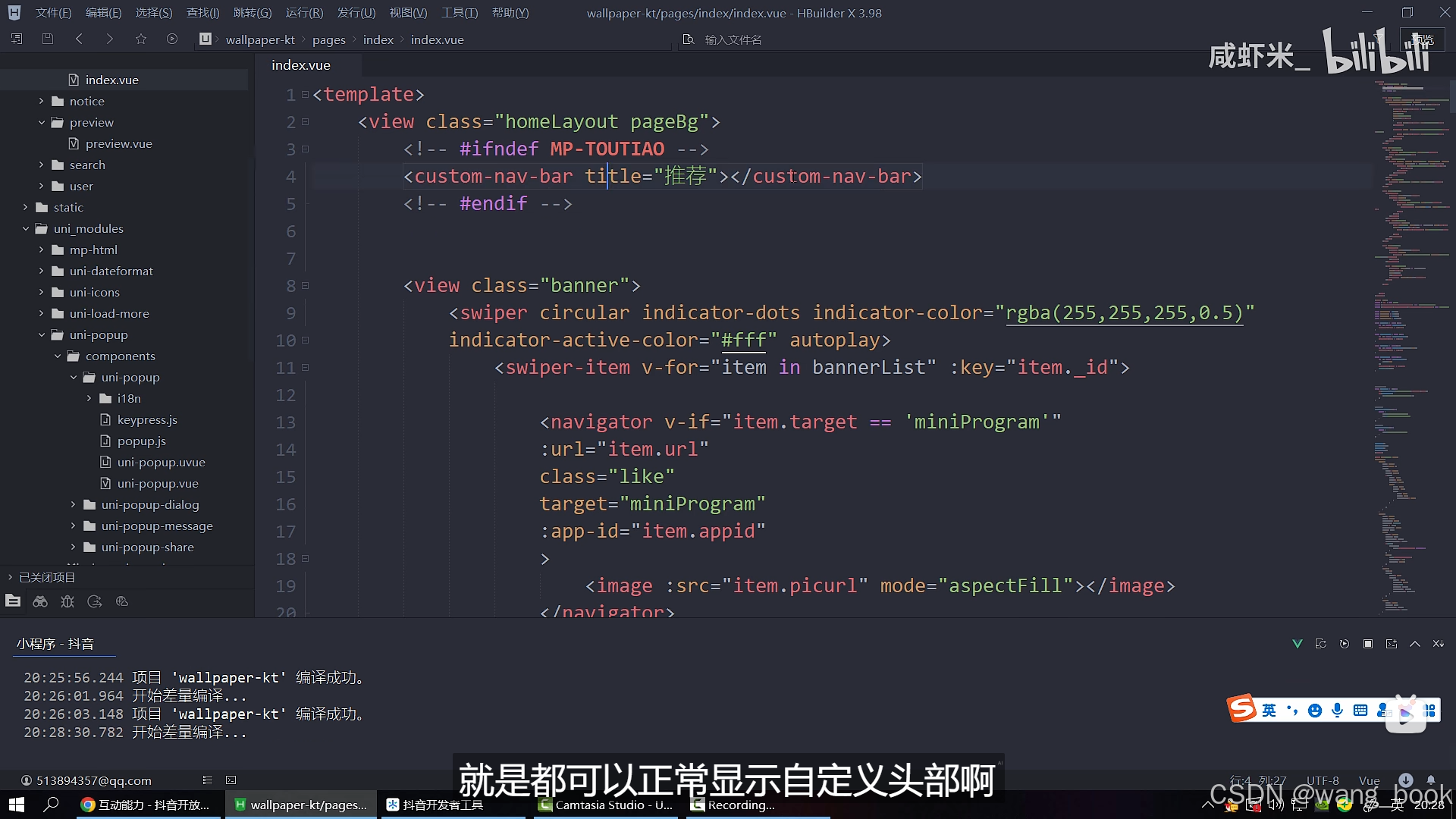The height and width of the screenshot is (819, 1456).
Task: Click the console rebuild refresh icon
Action: point(1321,644)
